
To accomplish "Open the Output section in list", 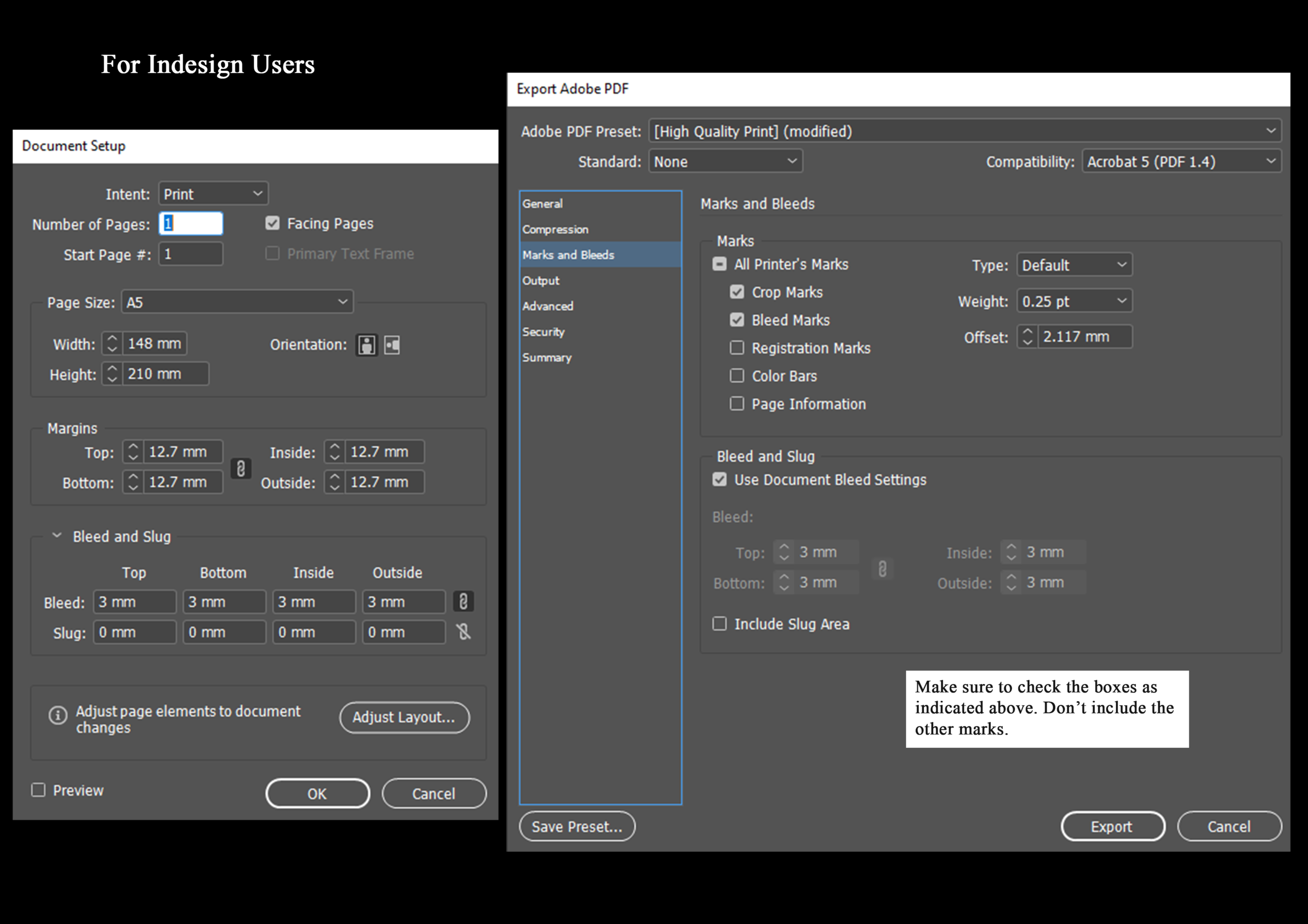I will pyautogui.click(x=540, y=281).
